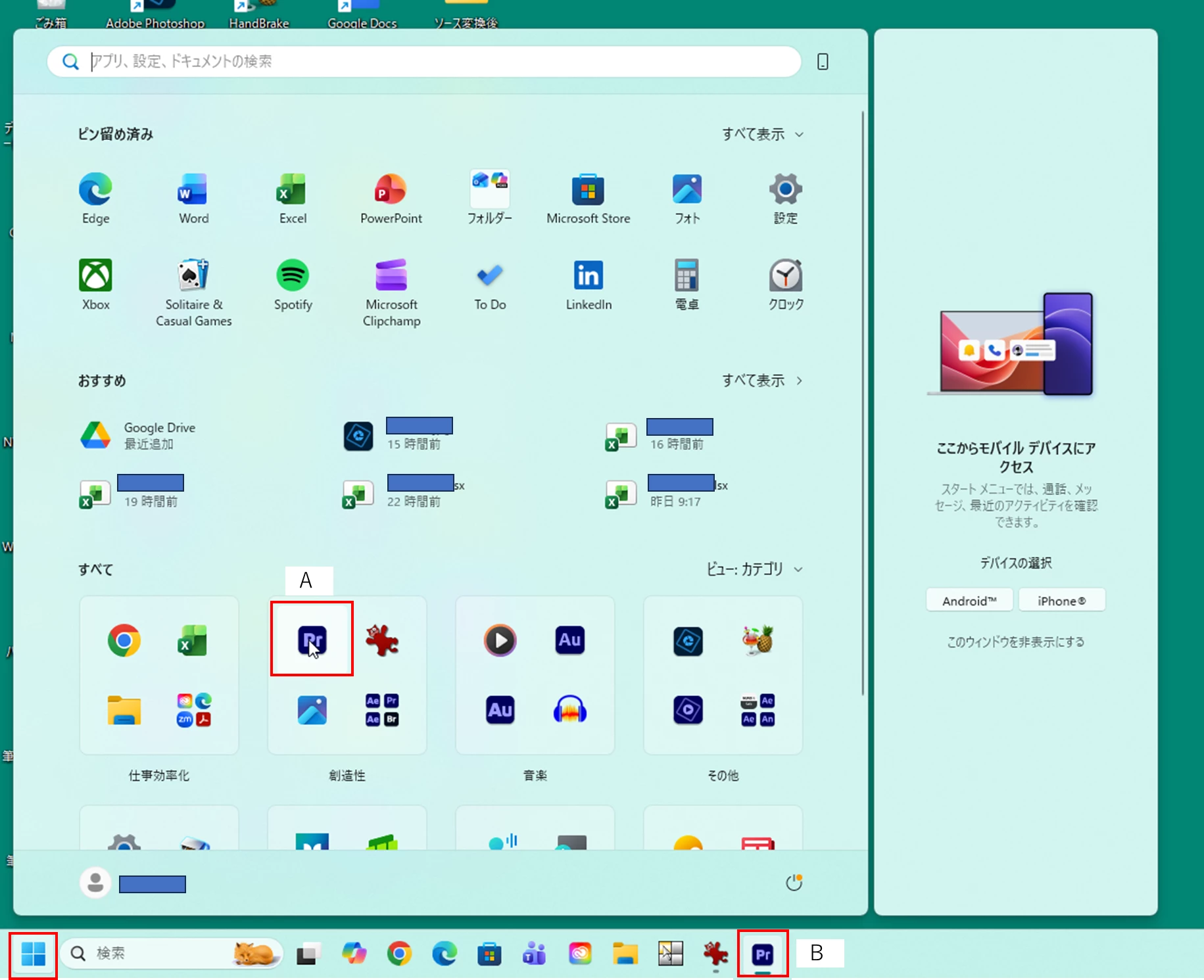Open the フォト pinned app

click(x=687, y=198)
